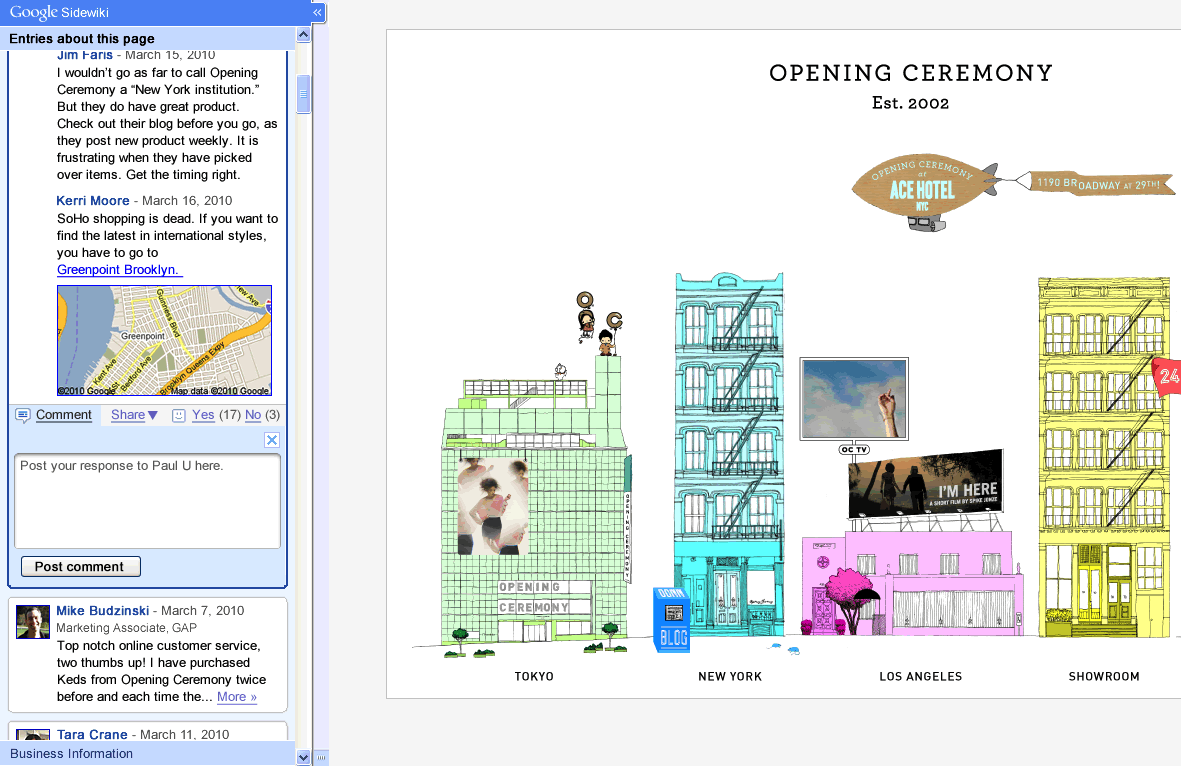Click the smiley usefulness icon
The height and width of the screenshot is (766, 1181).
[179, 415]
